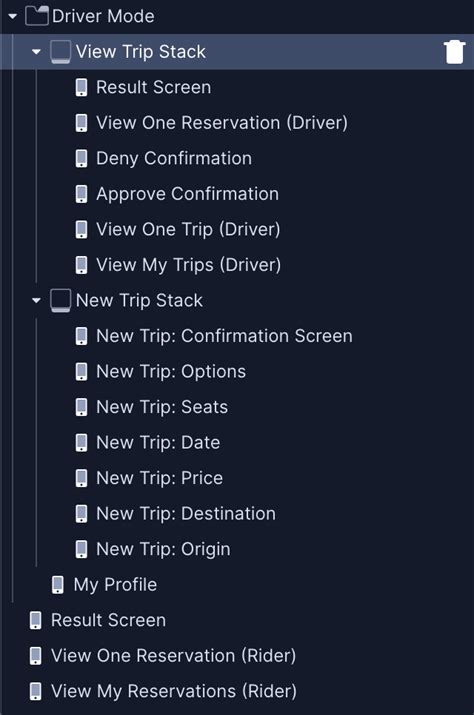
Task: Click phone icon beside View One Reservation (Rider)
Action: click(x=36, y=656)
